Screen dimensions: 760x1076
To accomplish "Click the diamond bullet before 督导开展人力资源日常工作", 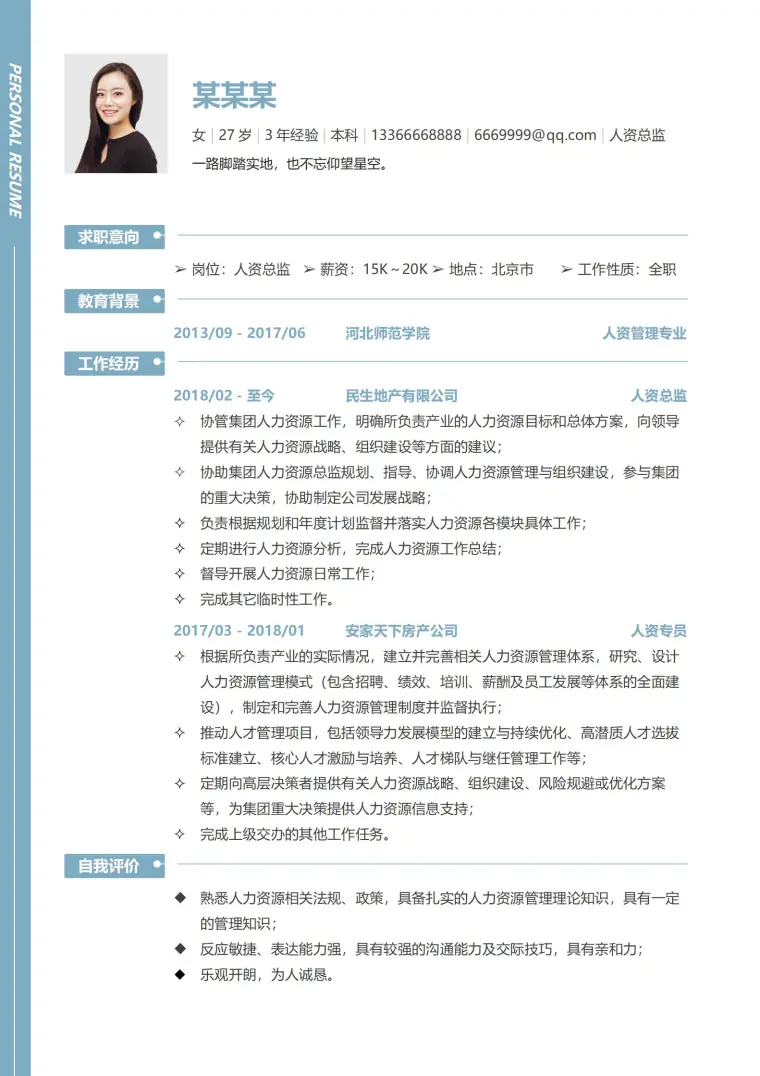I will coord(180,574).
